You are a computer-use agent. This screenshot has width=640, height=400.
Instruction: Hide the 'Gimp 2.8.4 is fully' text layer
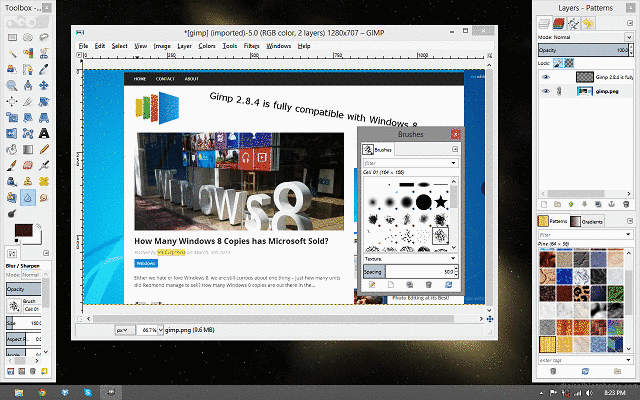click(546, 77)
